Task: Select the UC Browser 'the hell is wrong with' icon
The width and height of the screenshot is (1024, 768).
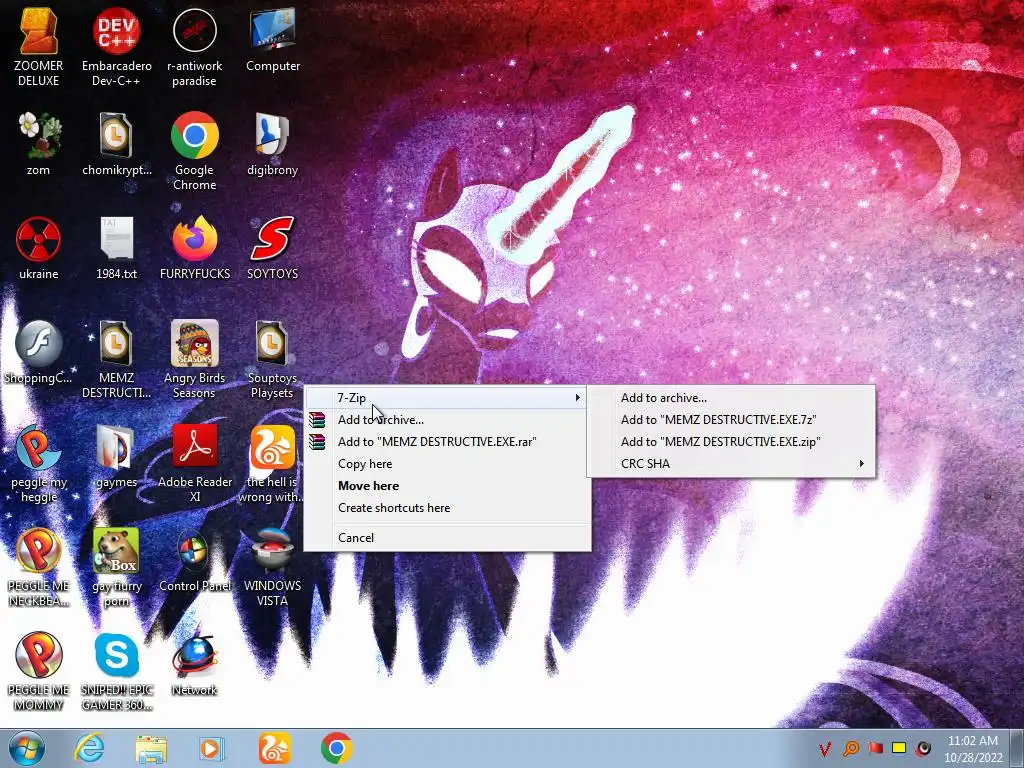Action: (x=272, y=464)
